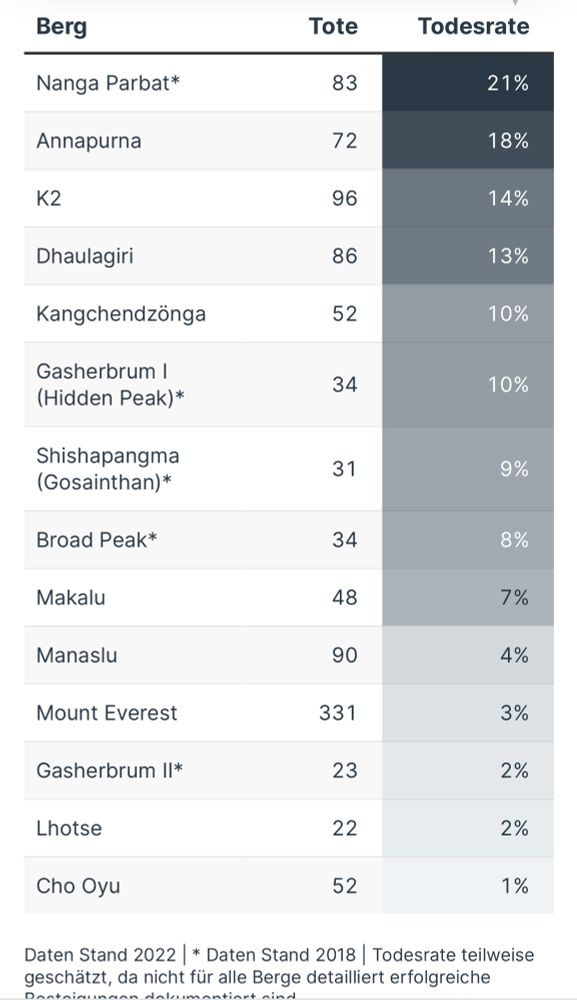Click the 18% Todesrate cell
This screenshot has width=577, height=1000.
pyautogui.click(x=468, y=140)
